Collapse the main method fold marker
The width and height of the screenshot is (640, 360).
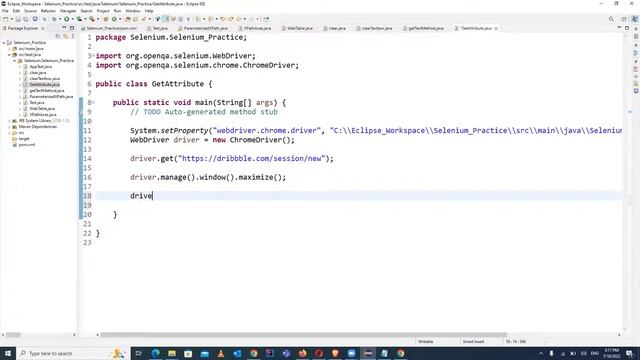pos(93,102)
